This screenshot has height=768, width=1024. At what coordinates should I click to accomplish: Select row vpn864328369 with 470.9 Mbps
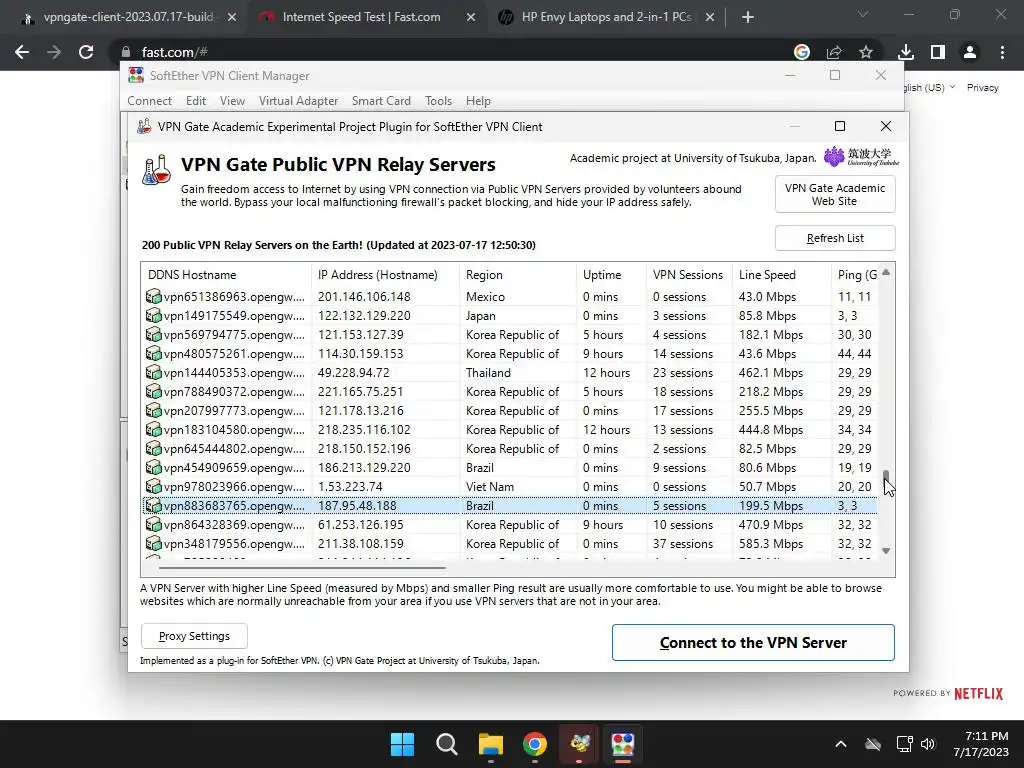pyautogui.click(x=509, y=525)
